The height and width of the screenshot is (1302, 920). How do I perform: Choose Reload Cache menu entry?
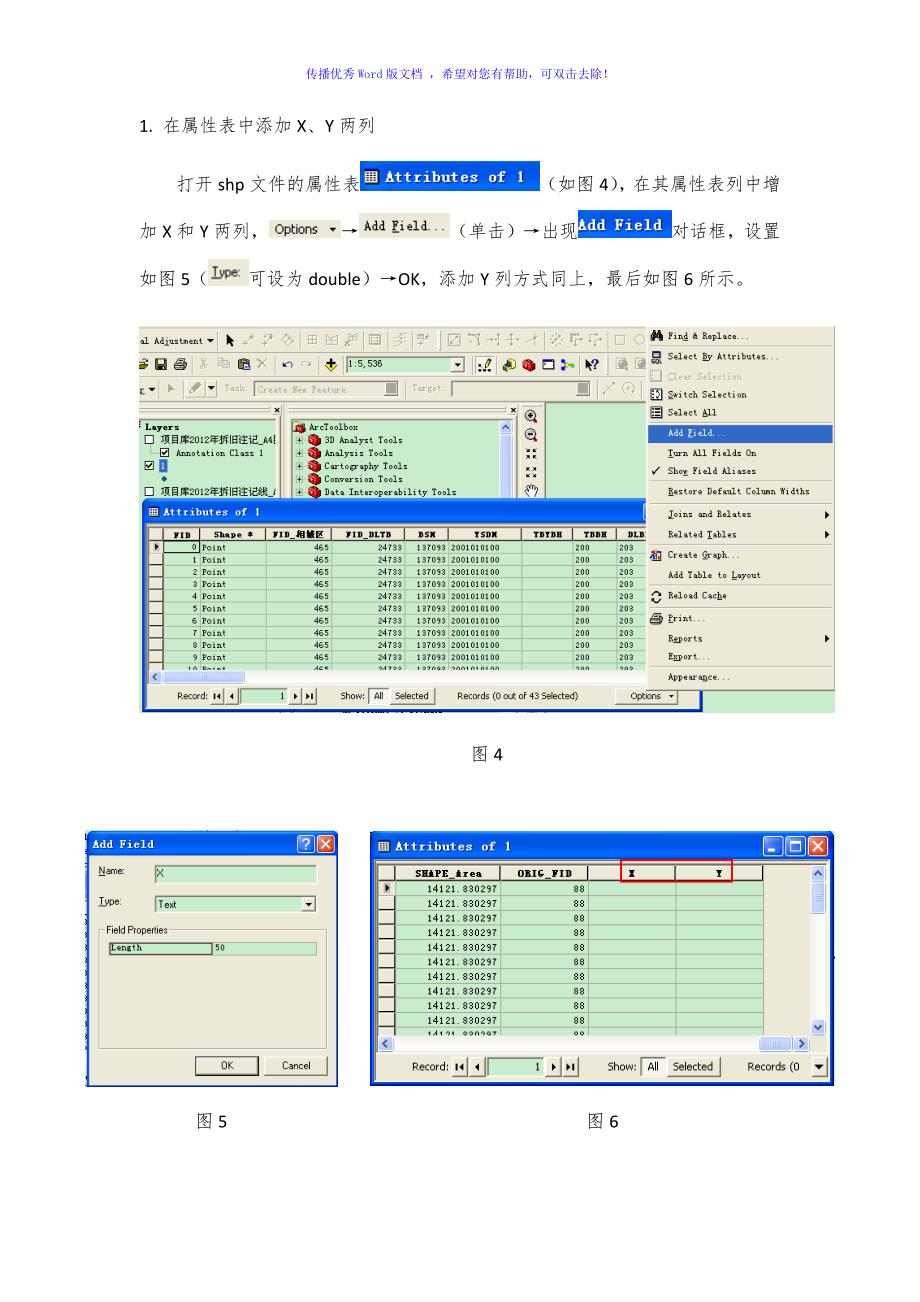(741, 595)
